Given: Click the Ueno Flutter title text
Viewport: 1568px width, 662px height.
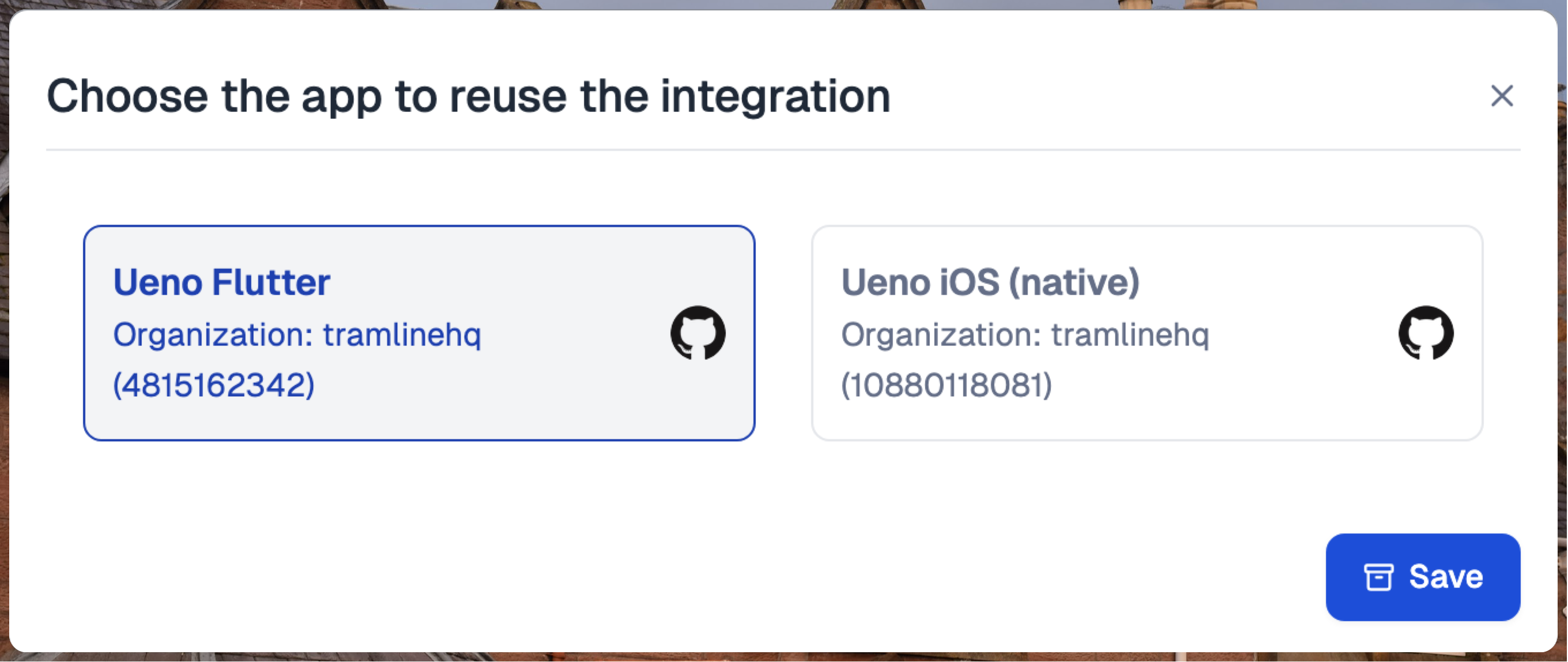Looking at the screenshot, I should 221,282.
